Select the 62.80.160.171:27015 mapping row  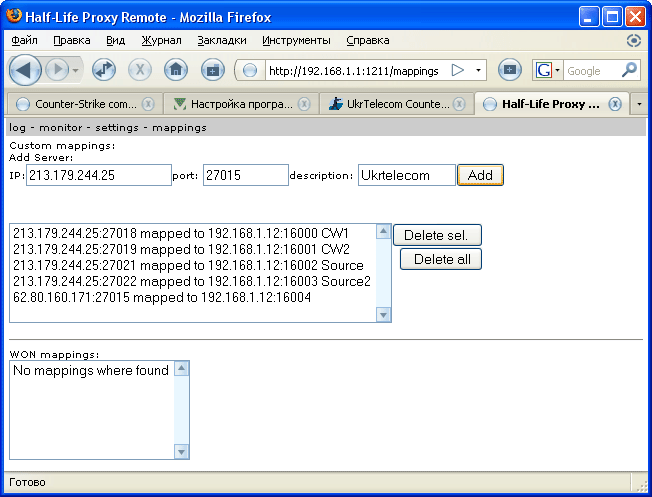point(194,297)
